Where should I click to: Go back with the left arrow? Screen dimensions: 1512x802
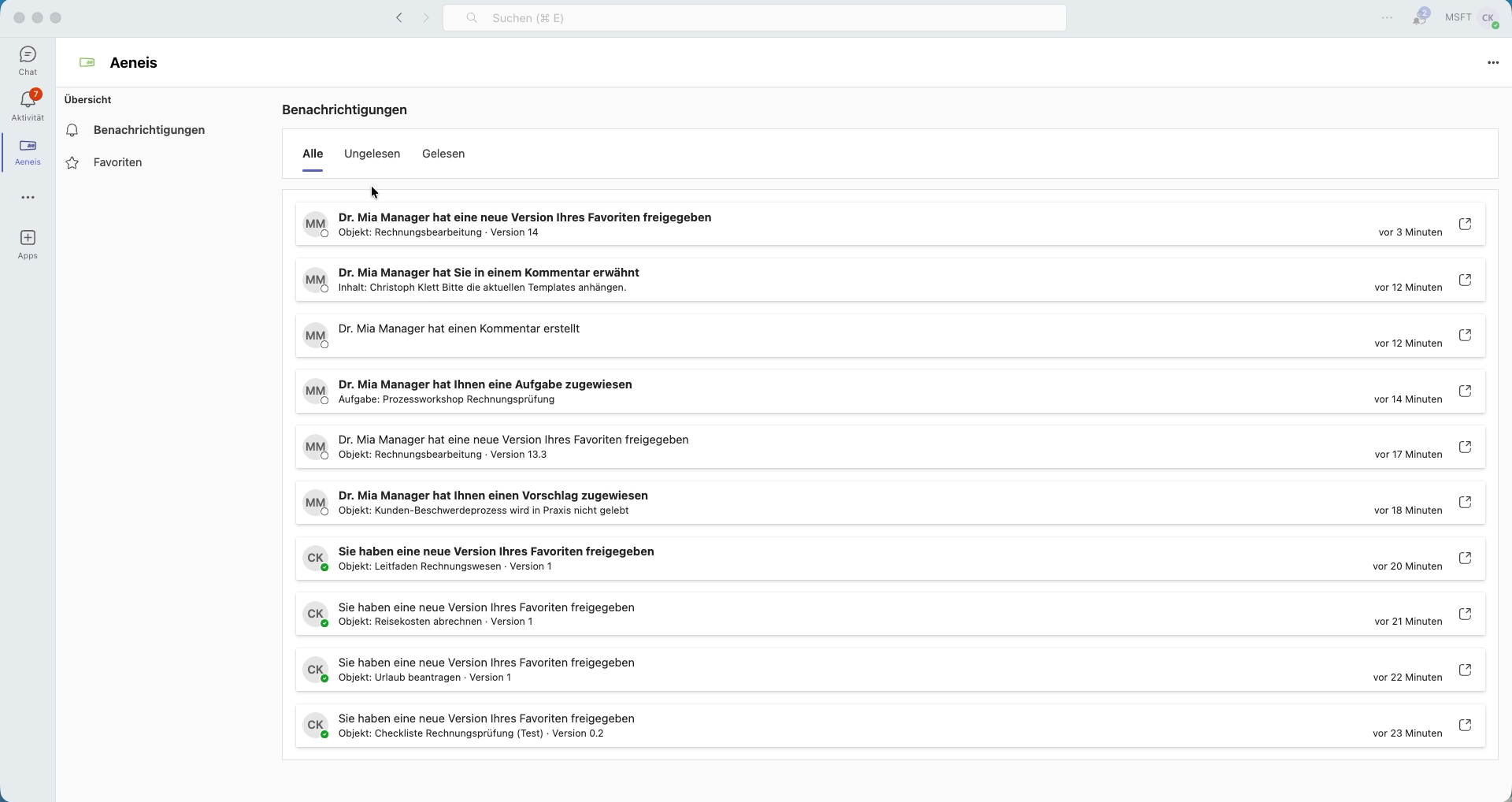click(x=399, y=17)
